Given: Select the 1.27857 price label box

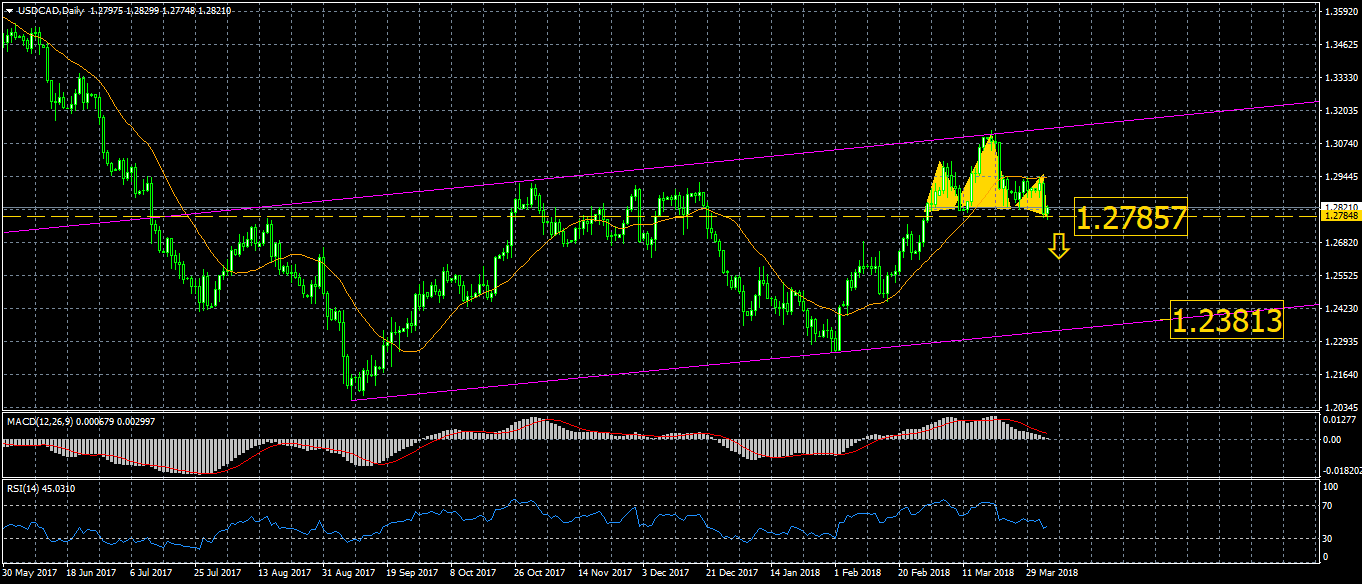Looking at the screenshot, I should pyautogui.click(x=1130, y=218).
